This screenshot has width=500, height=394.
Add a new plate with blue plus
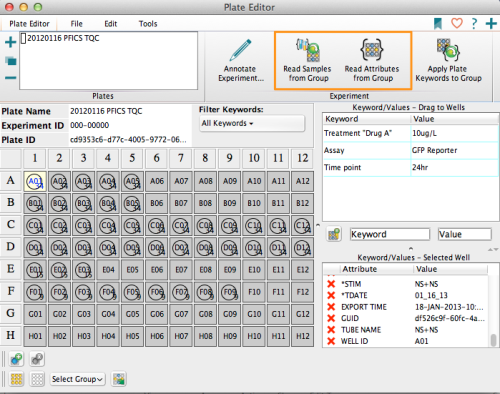click(11, 42)
